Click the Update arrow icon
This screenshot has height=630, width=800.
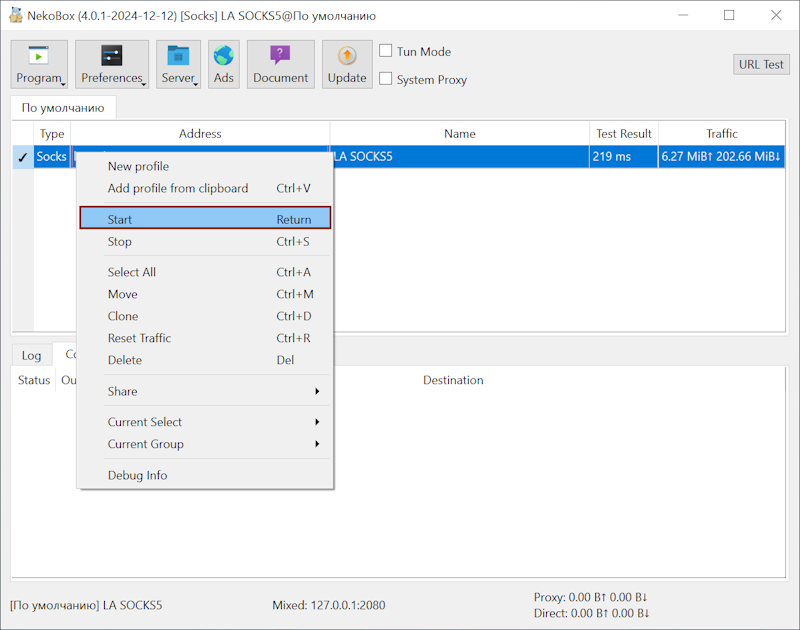346,57
